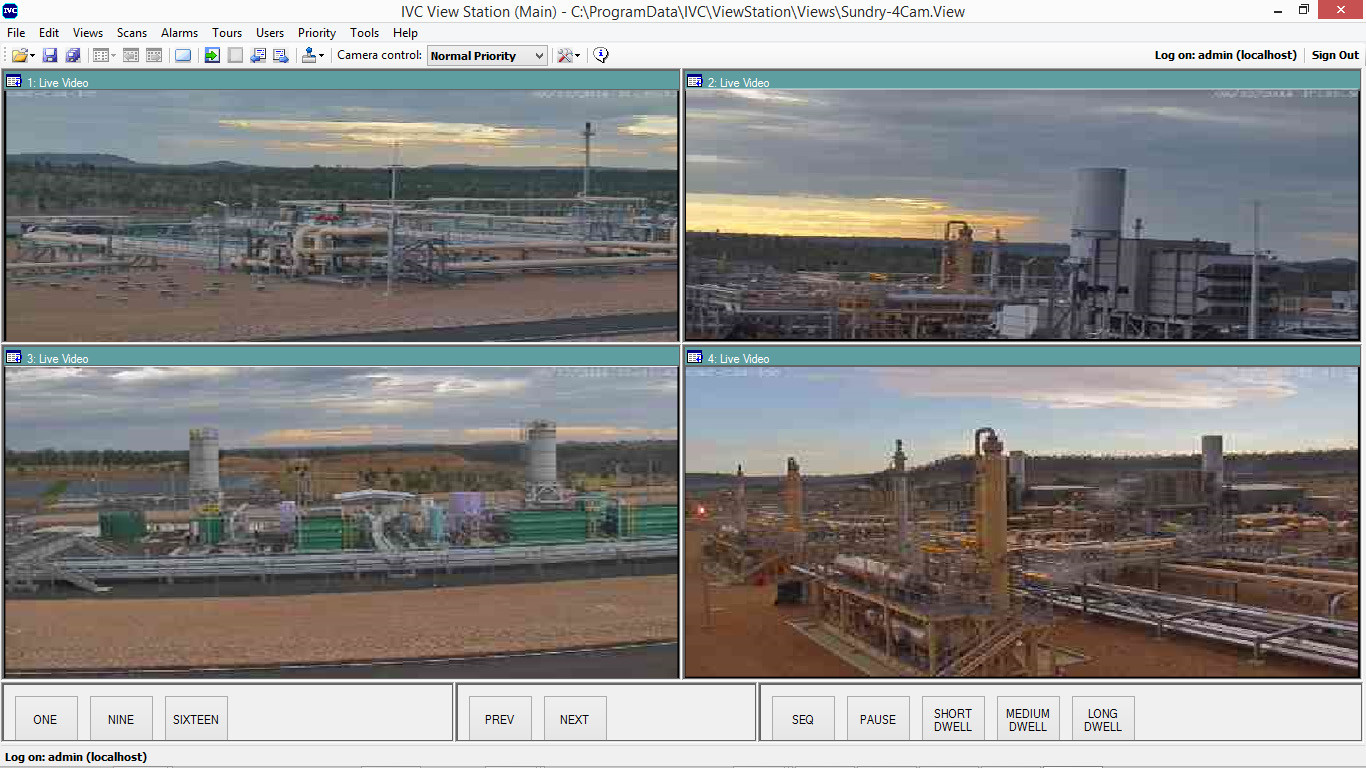The image size is (1366, 768).
Task: Click the full screen monitor icon
Action: point(183,56)
